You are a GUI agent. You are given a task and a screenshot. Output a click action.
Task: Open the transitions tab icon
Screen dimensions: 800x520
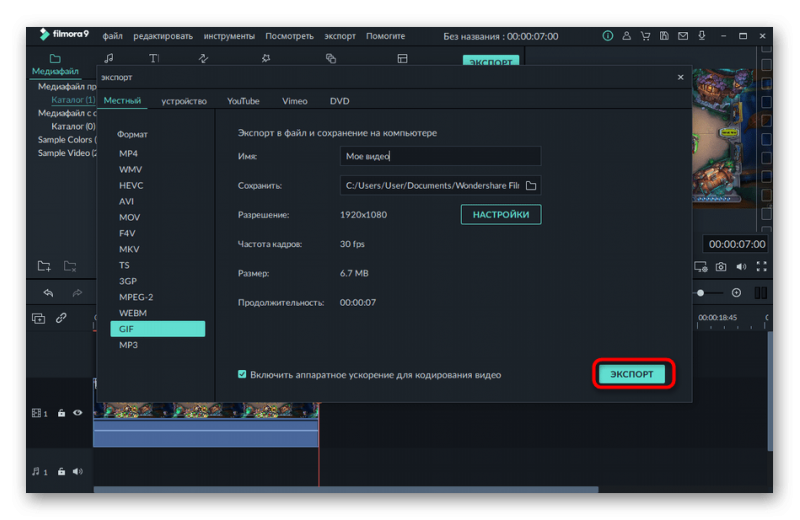coord(203,58)
